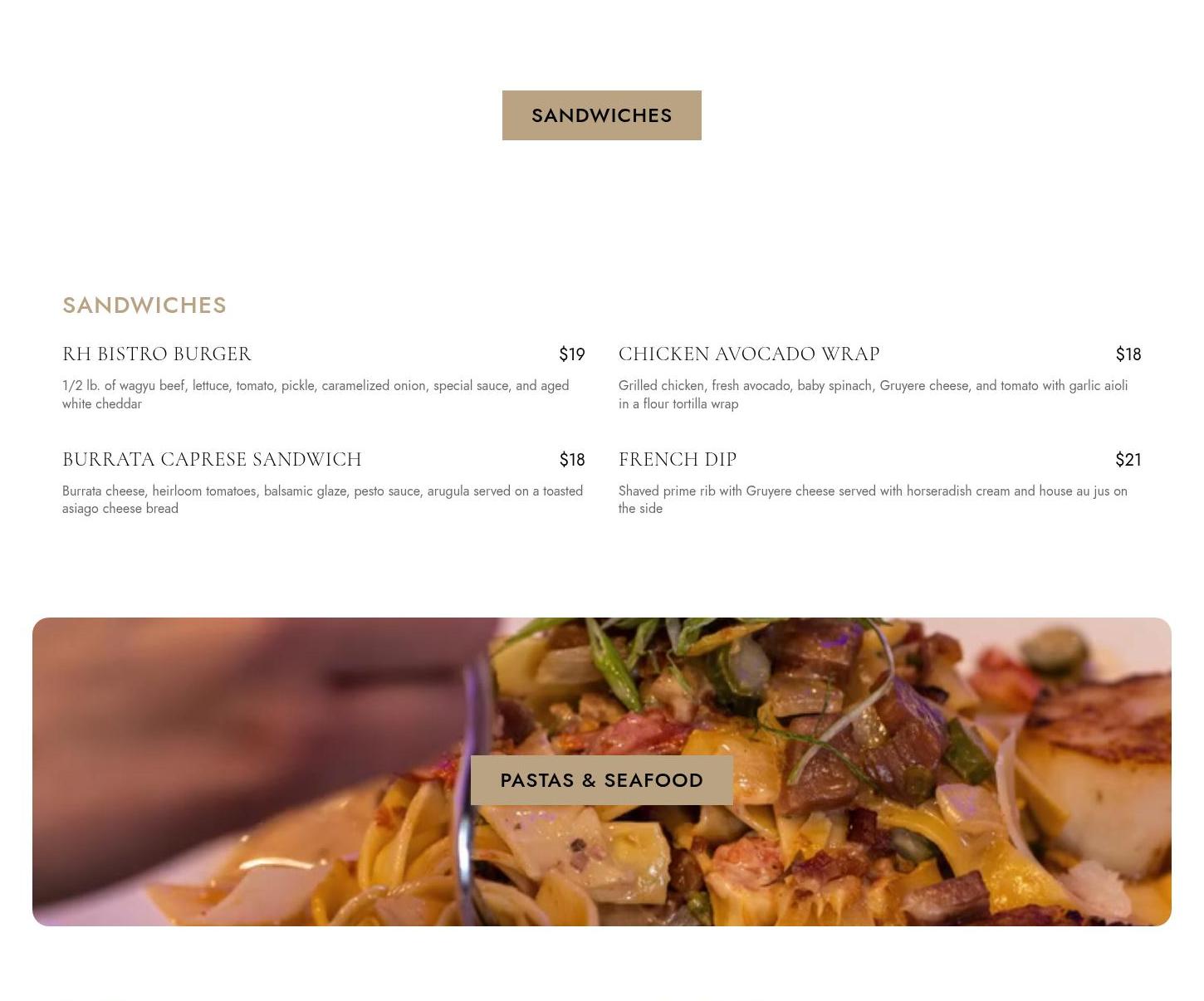This screenshot has height=1001, width=1204.
Task: Click the Chicken Avocado Wrap $18 price
Action: 1128,354
